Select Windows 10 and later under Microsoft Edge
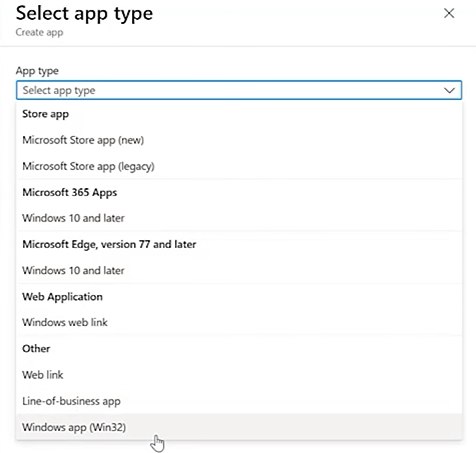 pos(239,270)
